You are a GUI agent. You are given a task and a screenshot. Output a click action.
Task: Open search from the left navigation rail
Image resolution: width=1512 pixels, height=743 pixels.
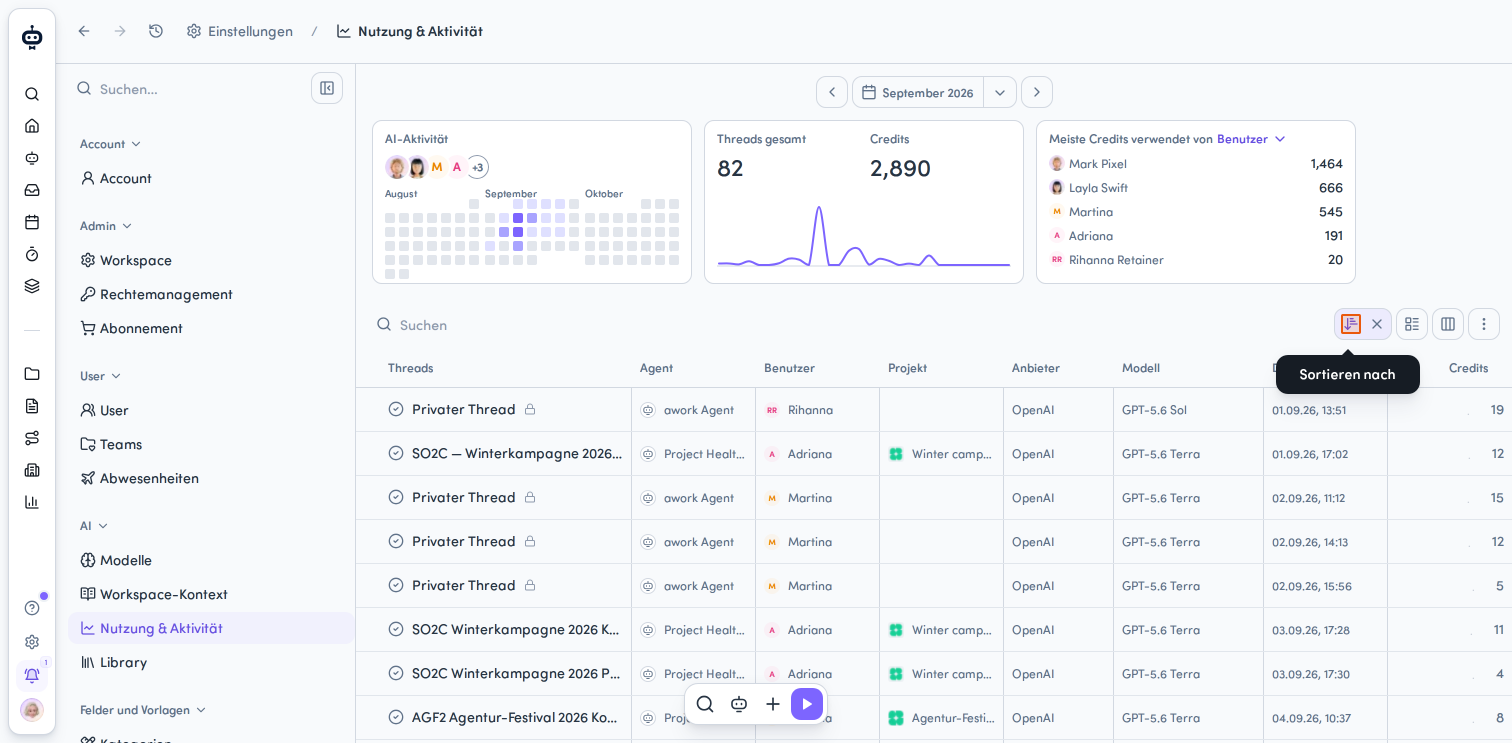click(32, 94)
